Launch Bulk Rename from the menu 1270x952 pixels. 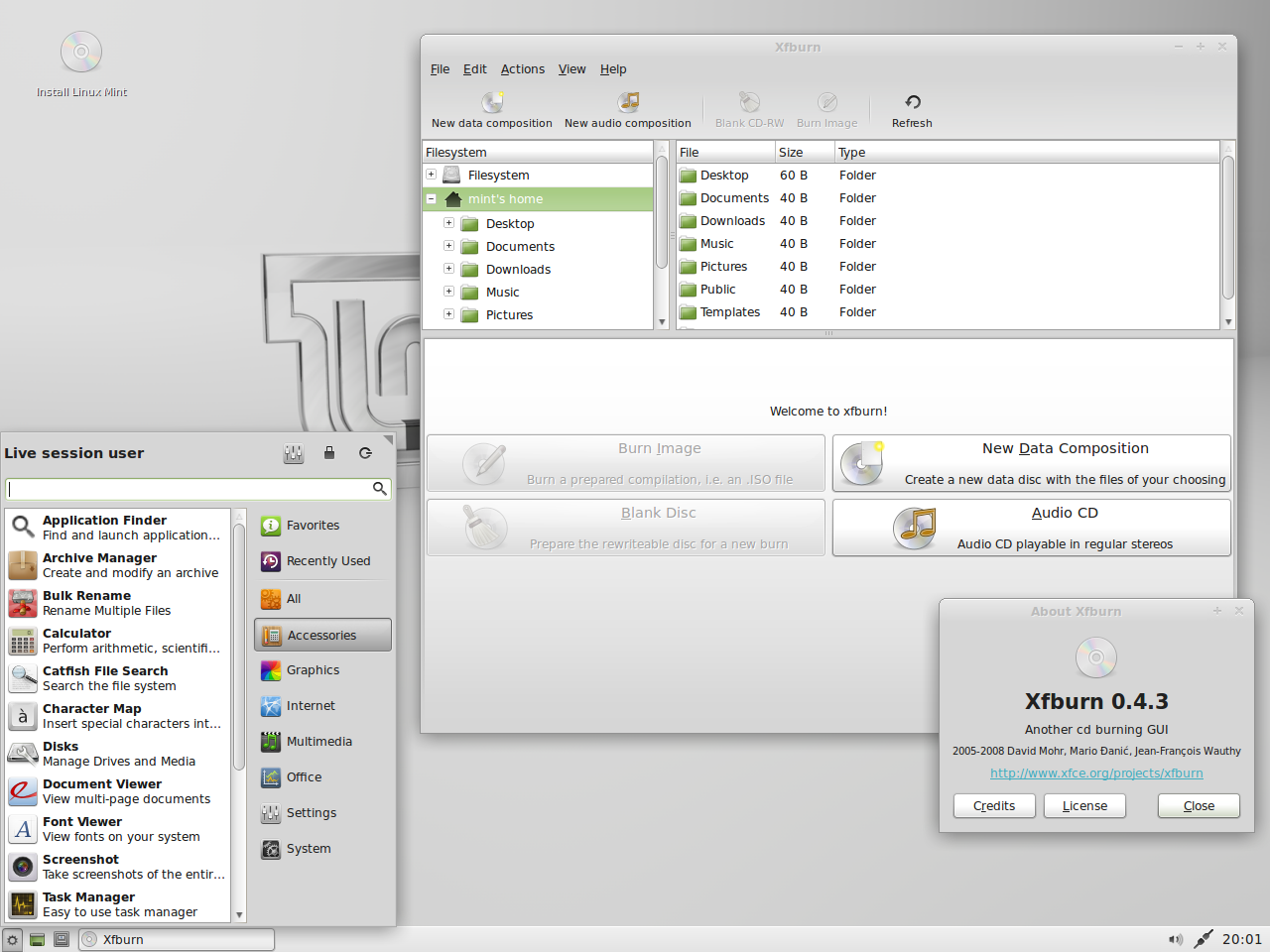pos(117,603)
